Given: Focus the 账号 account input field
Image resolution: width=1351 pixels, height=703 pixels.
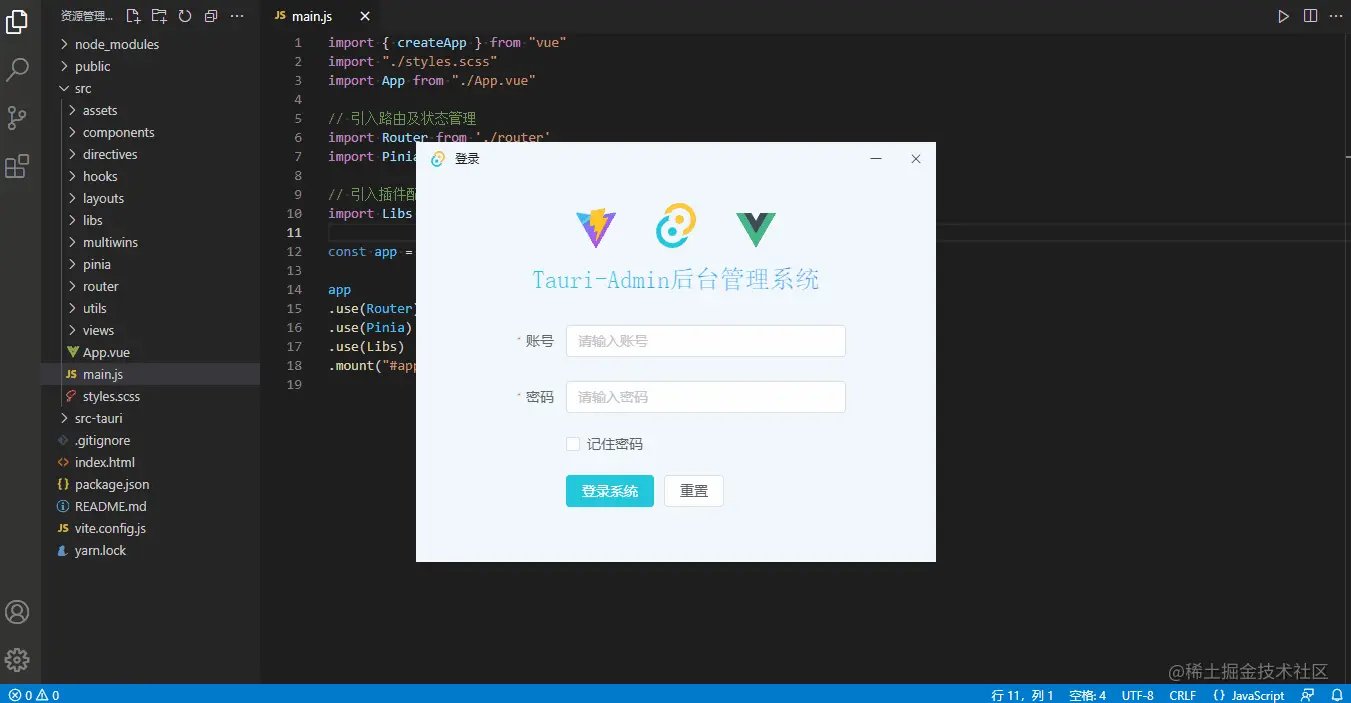Looking at the screenshot, I should (706, 341).
